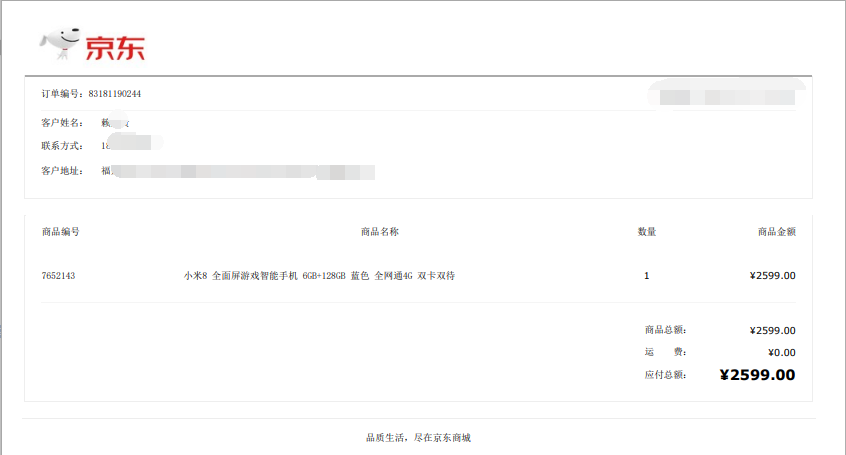Click the 小米8 product name text
This screenshot has height=455, width=846.
click(x=319, y=276)
